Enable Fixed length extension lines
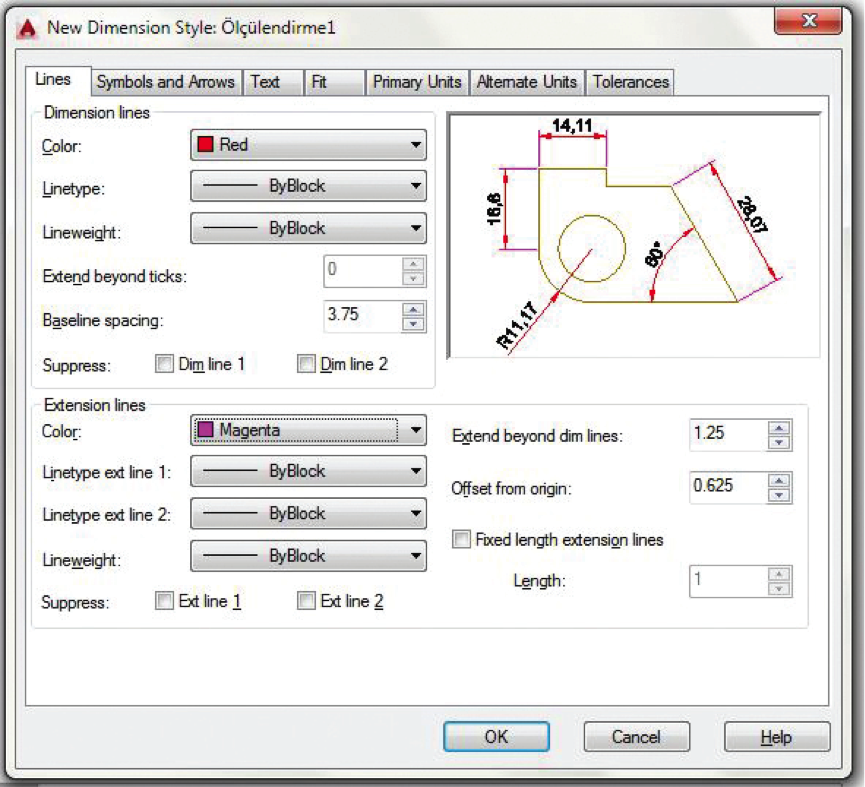This screenshot has height=787, width=865. pos(461,540)
